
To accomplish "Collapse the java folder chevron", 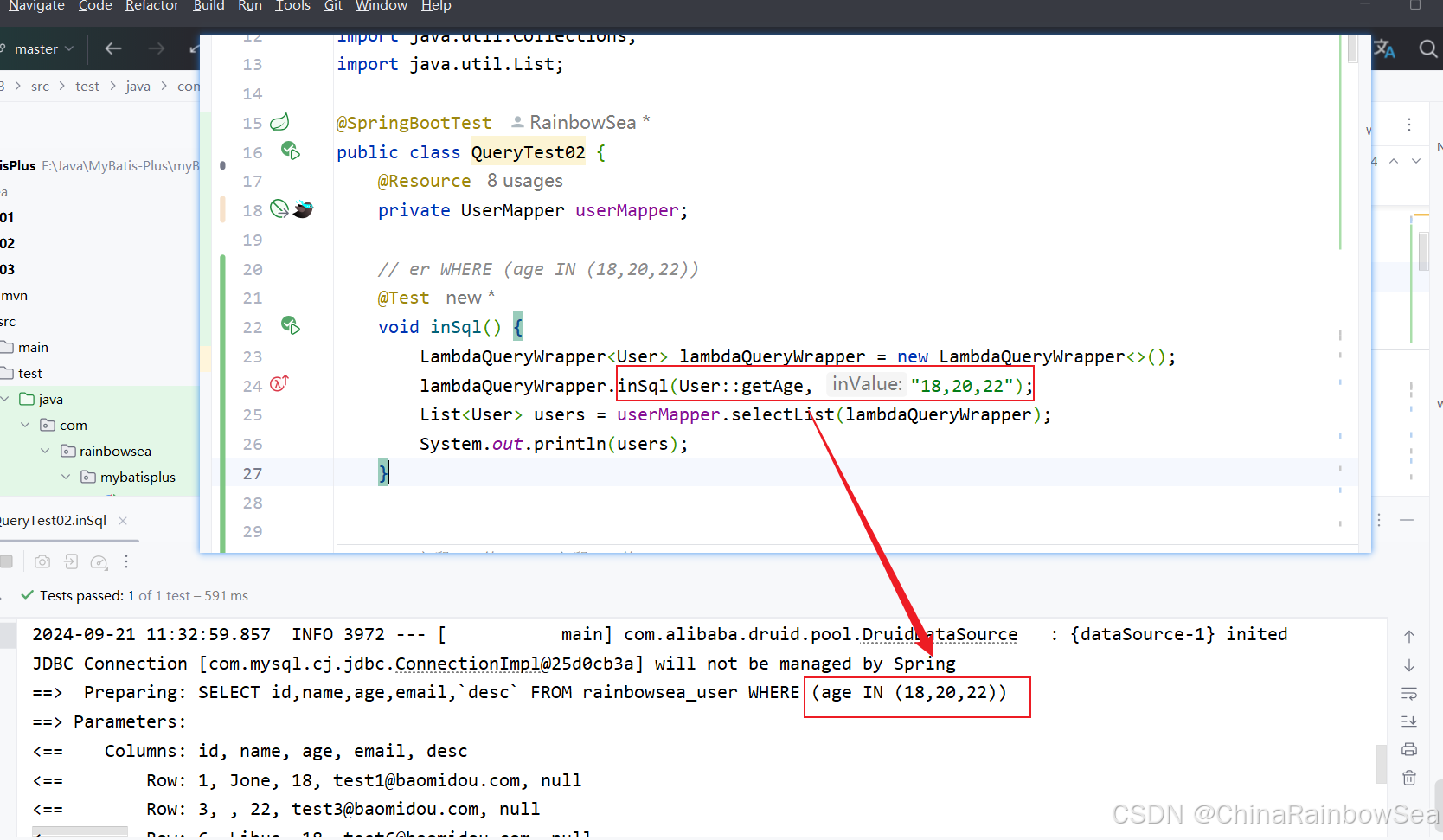I will click(x=5, y=399).
